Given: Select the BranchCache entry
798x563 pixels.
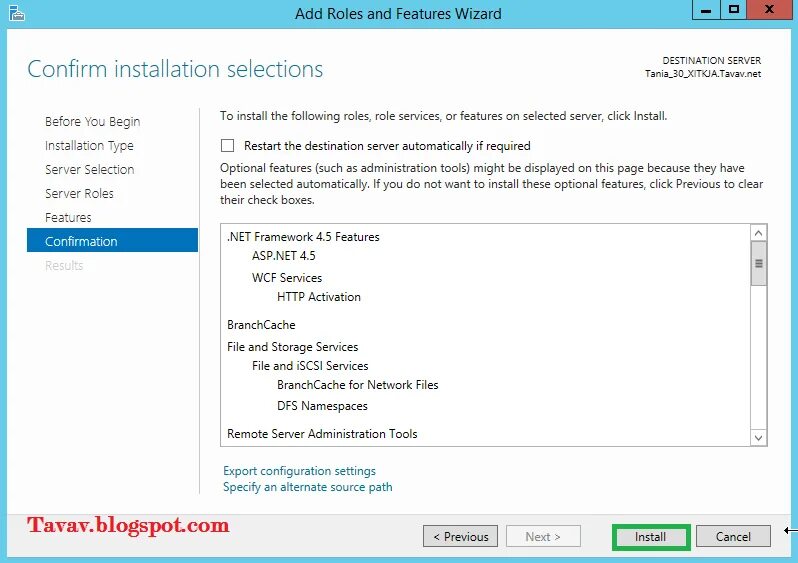Looking at the screenshot, I should (x=261, y=325).
